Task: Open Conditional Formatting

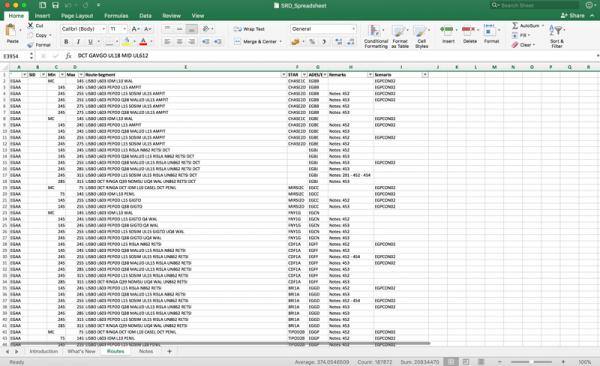Action: click(376, 36)
